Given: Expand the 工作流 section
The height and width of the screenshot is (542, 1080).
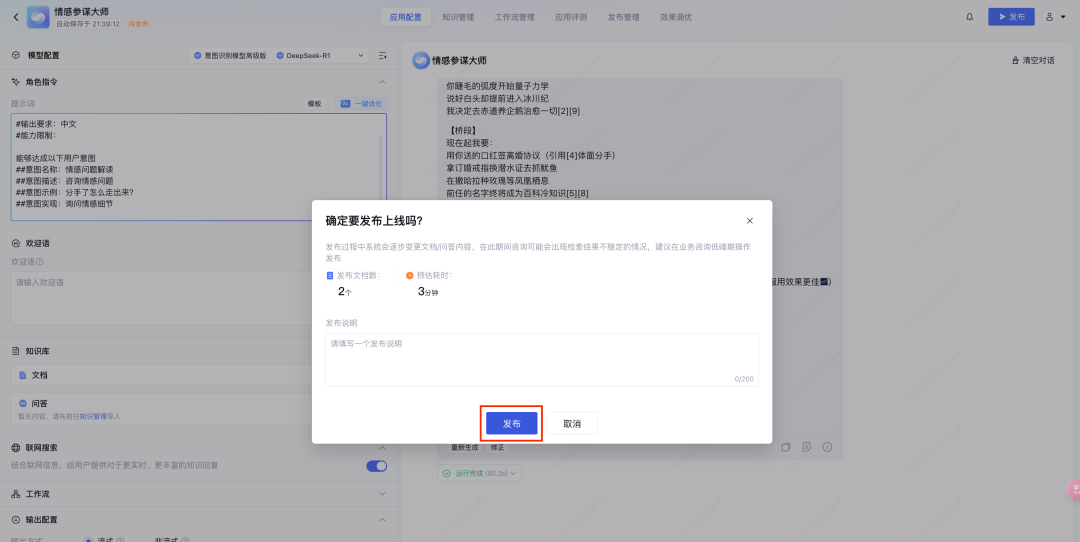Looking at the screenshot, I should click(x=382, y=494).
